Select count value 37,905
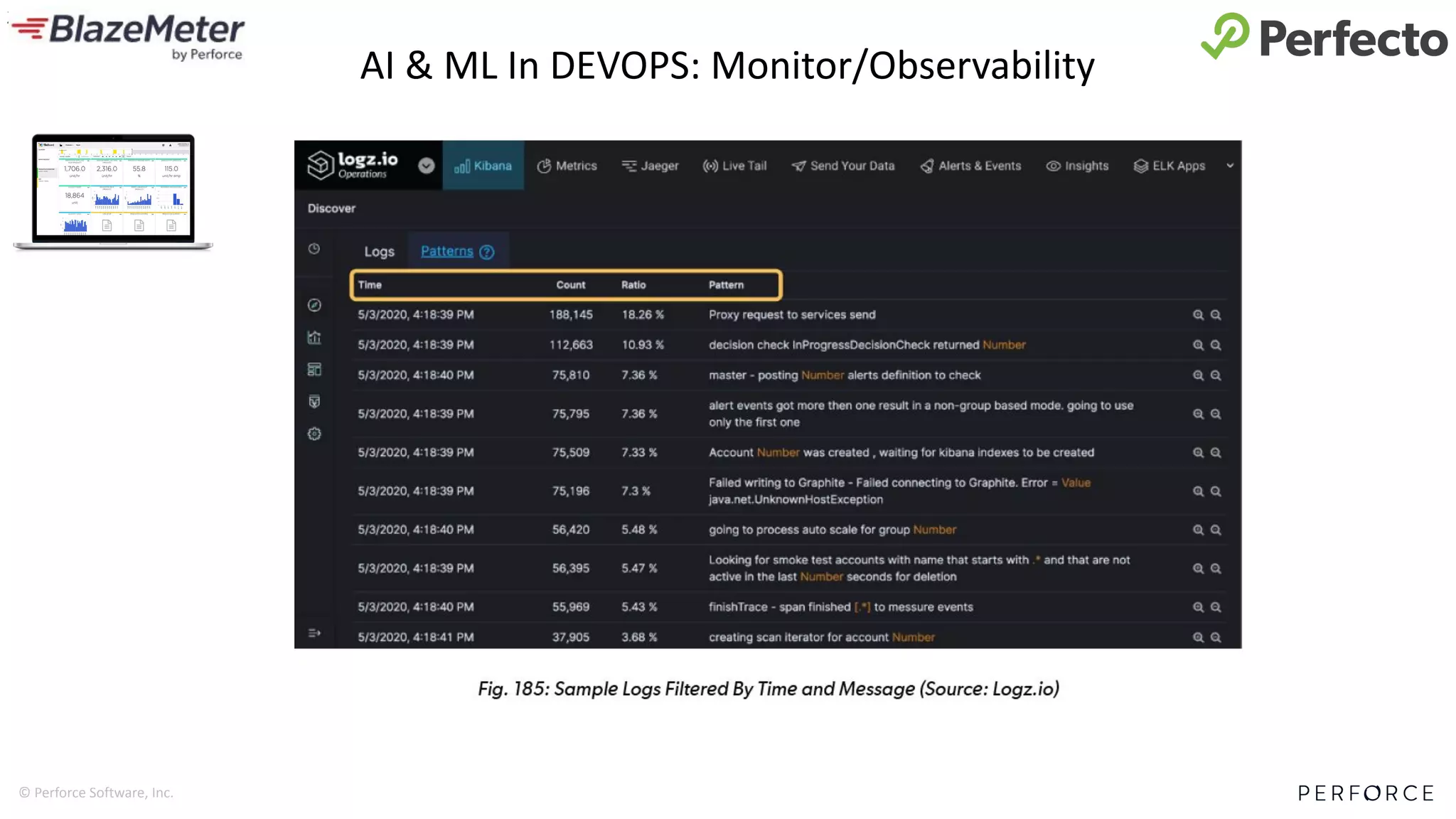This screenshot has height=819, width=1456. (571, 638)
